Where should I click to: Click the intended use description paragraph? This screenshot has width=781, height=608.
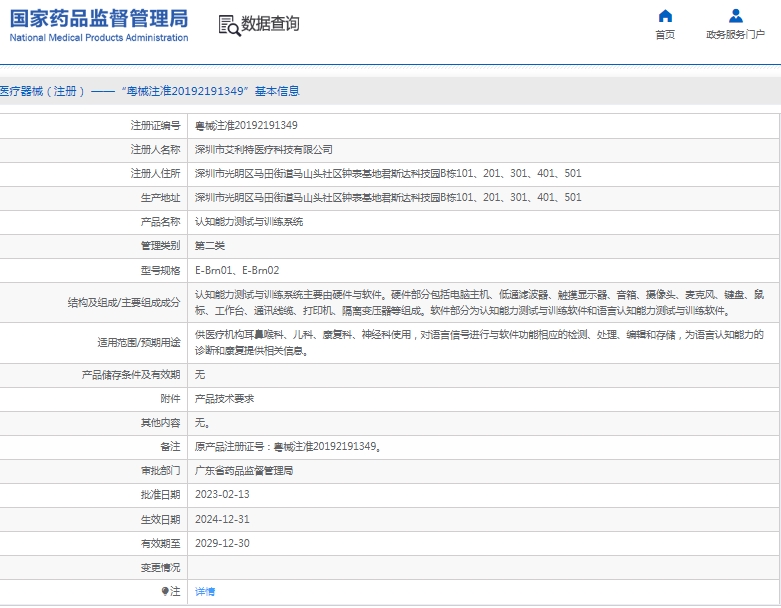pyautogui.click(x=479, y=343)
